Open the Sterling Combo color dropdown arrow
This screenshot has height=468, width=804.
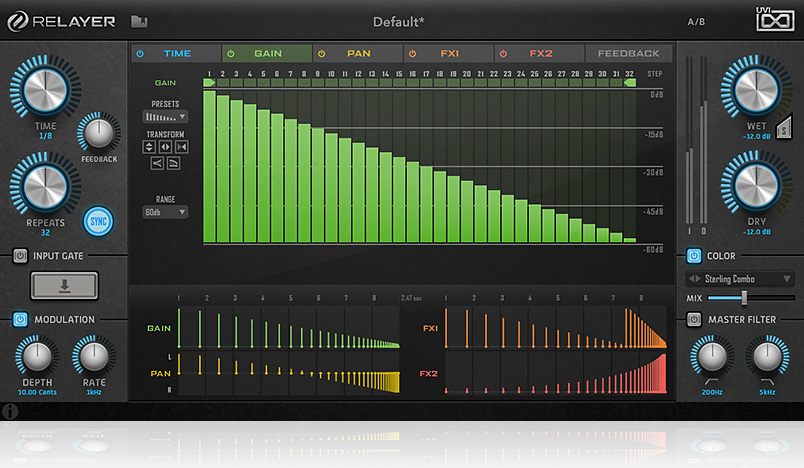(787, 278)
